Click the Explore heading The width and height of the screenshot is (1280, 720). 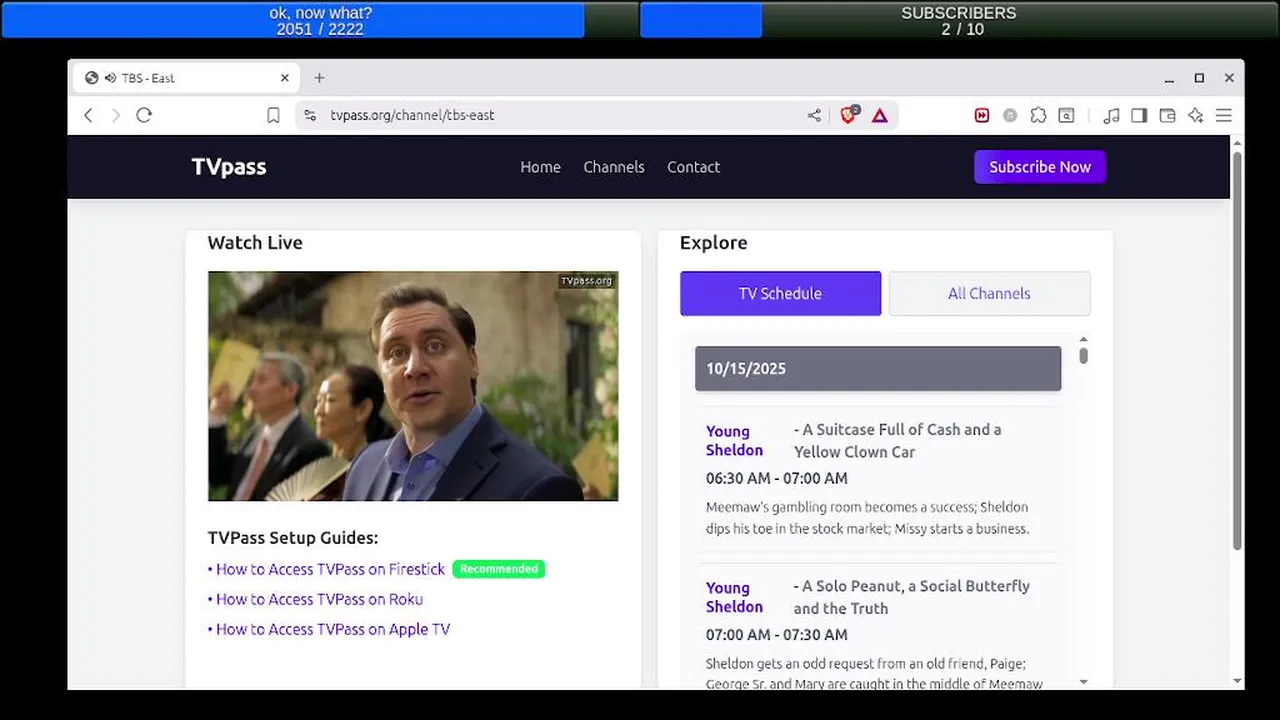(x=713, y=243)
